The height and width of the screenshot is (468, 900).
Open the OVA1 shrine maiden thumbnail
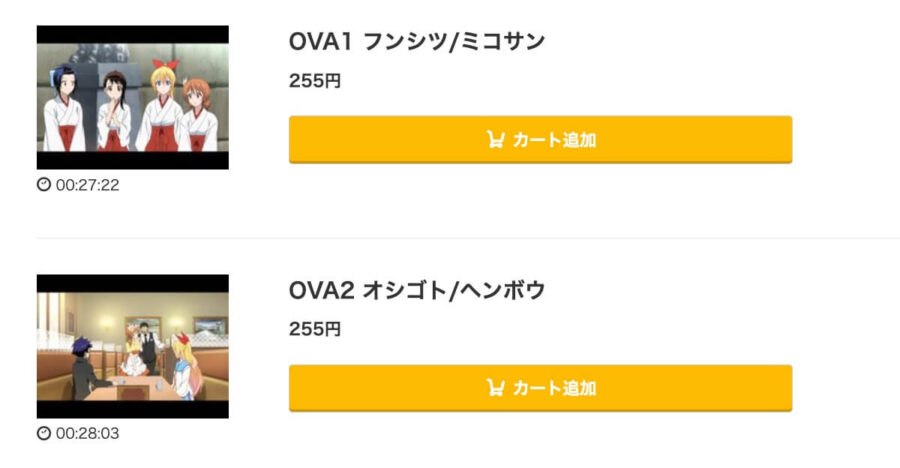click(x=133, y=97)
